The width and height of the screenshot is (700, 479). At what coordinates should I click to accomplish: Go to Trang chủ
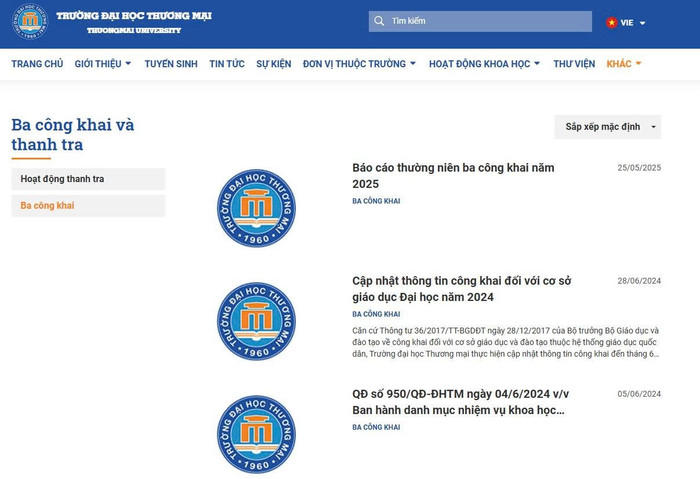(x=37, y=64)
